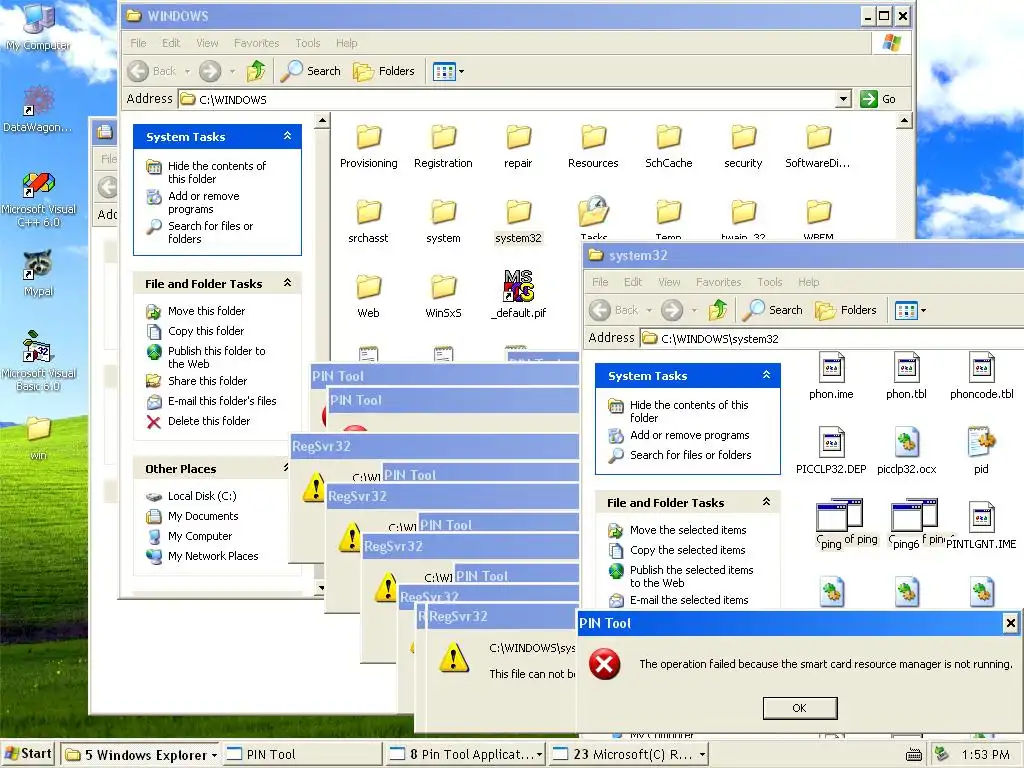This screenshot has height=768, width=1024.
Task: Select the WinSxS folder icon
Action: pyautogui.click(x=443, y=287)
